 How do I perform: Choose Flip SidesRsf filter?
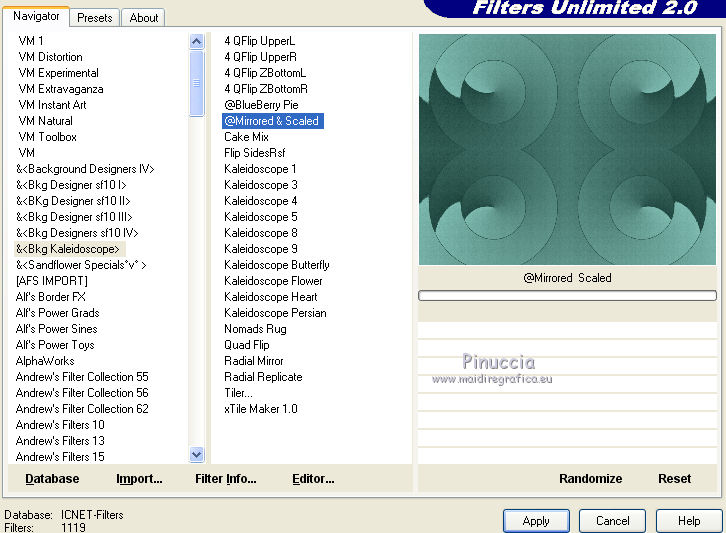pos(255,153)
